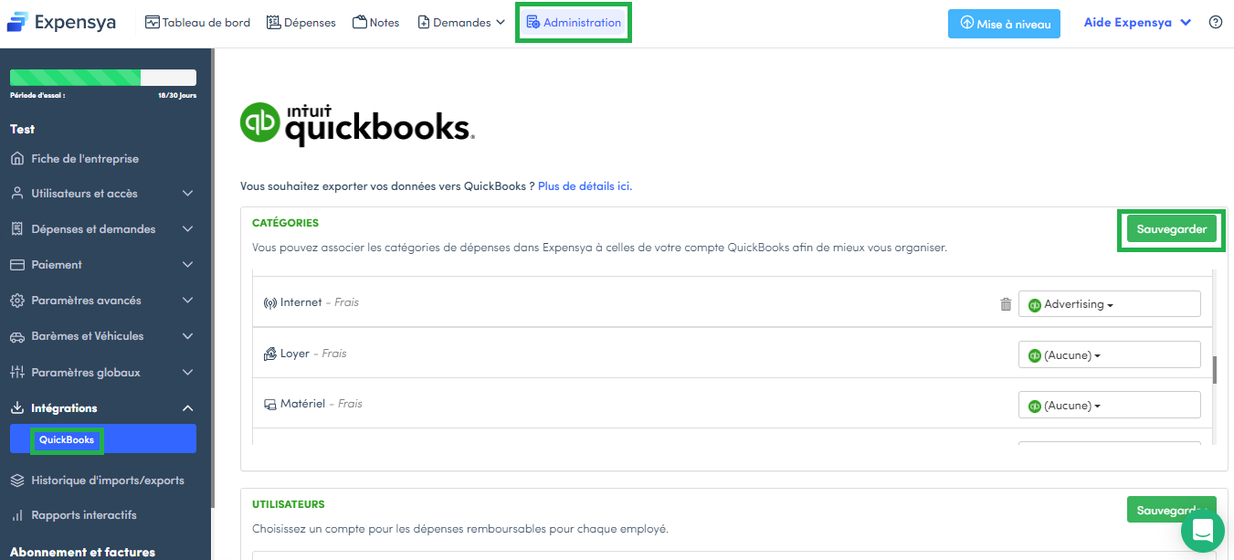Click the Demandes document icon in top bar
Image resolution: width=1234 pixels, height=560 pixels.
click(423, 22)
